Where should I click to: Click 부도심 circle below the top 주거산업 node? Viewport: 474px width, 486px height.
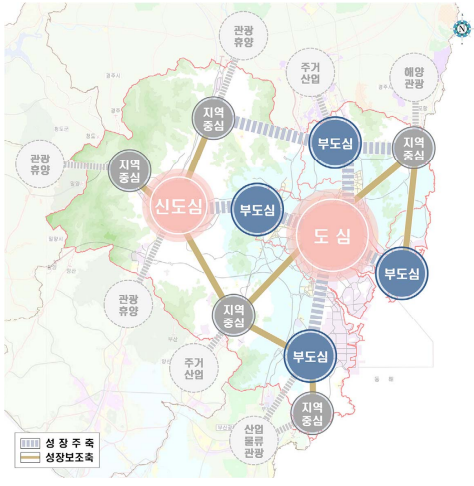335,143
